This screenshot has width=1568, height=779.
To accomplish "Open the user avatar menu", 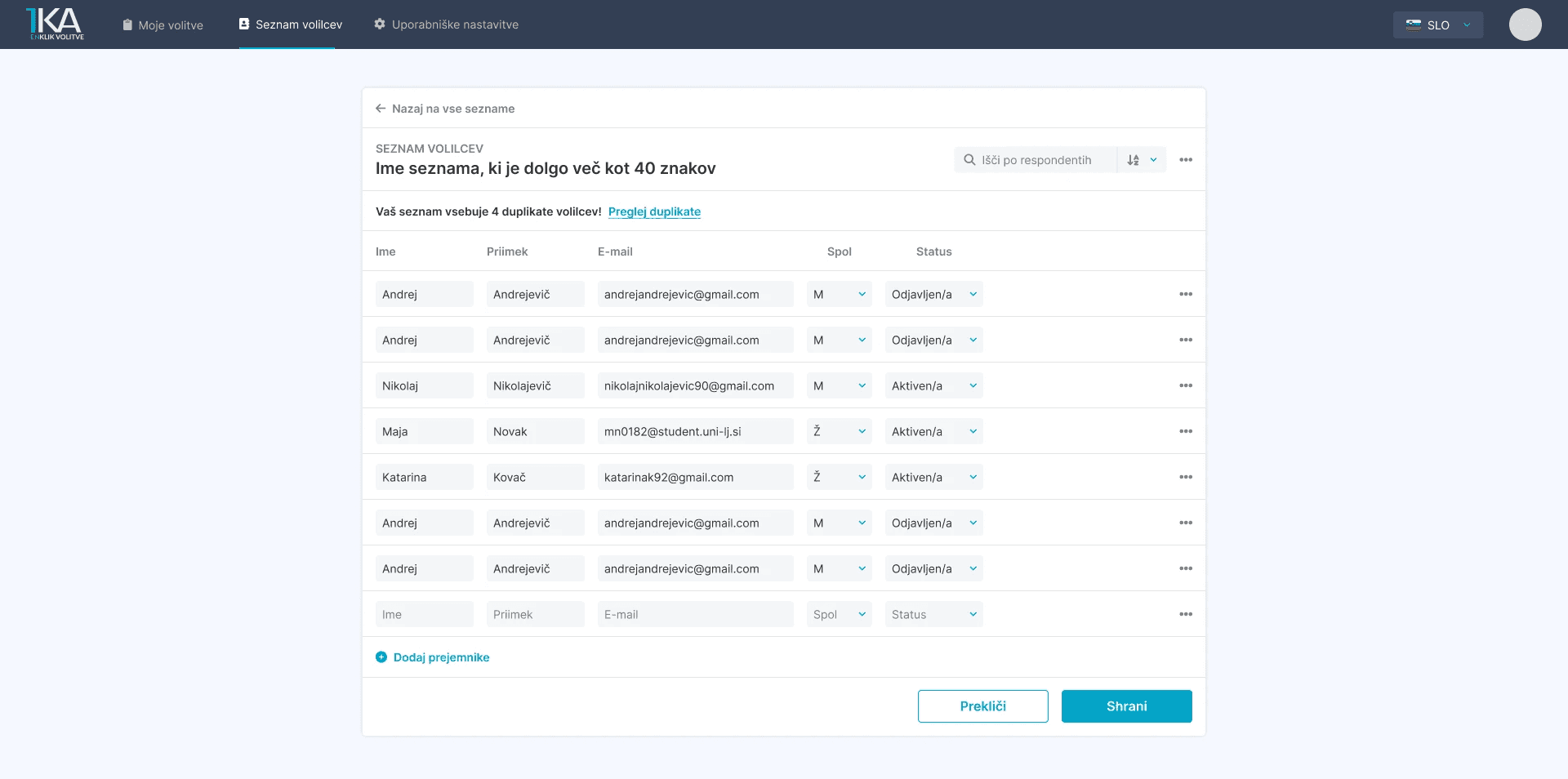I will pyautogui.click(x=1525, y=24).
